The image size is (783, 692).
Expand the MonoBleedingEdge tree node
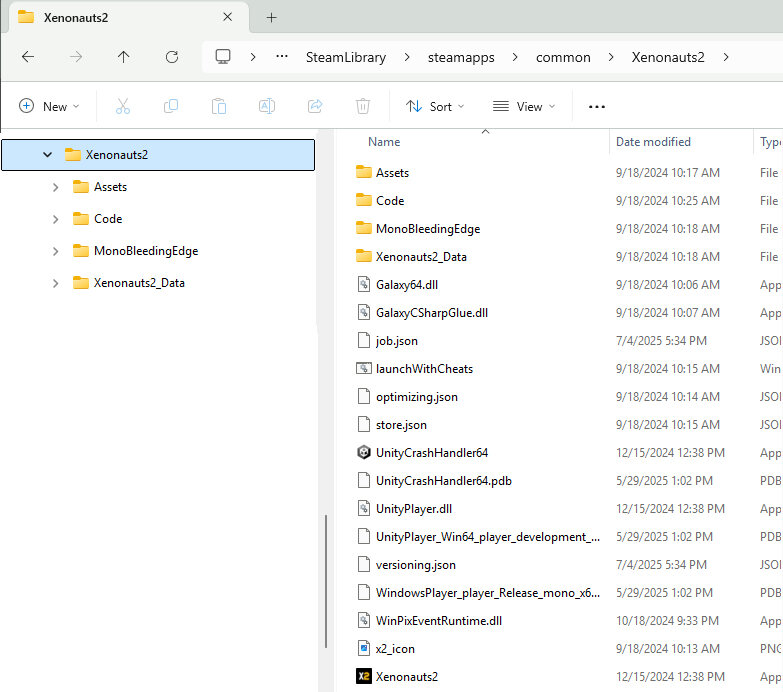tap(55, 251)
